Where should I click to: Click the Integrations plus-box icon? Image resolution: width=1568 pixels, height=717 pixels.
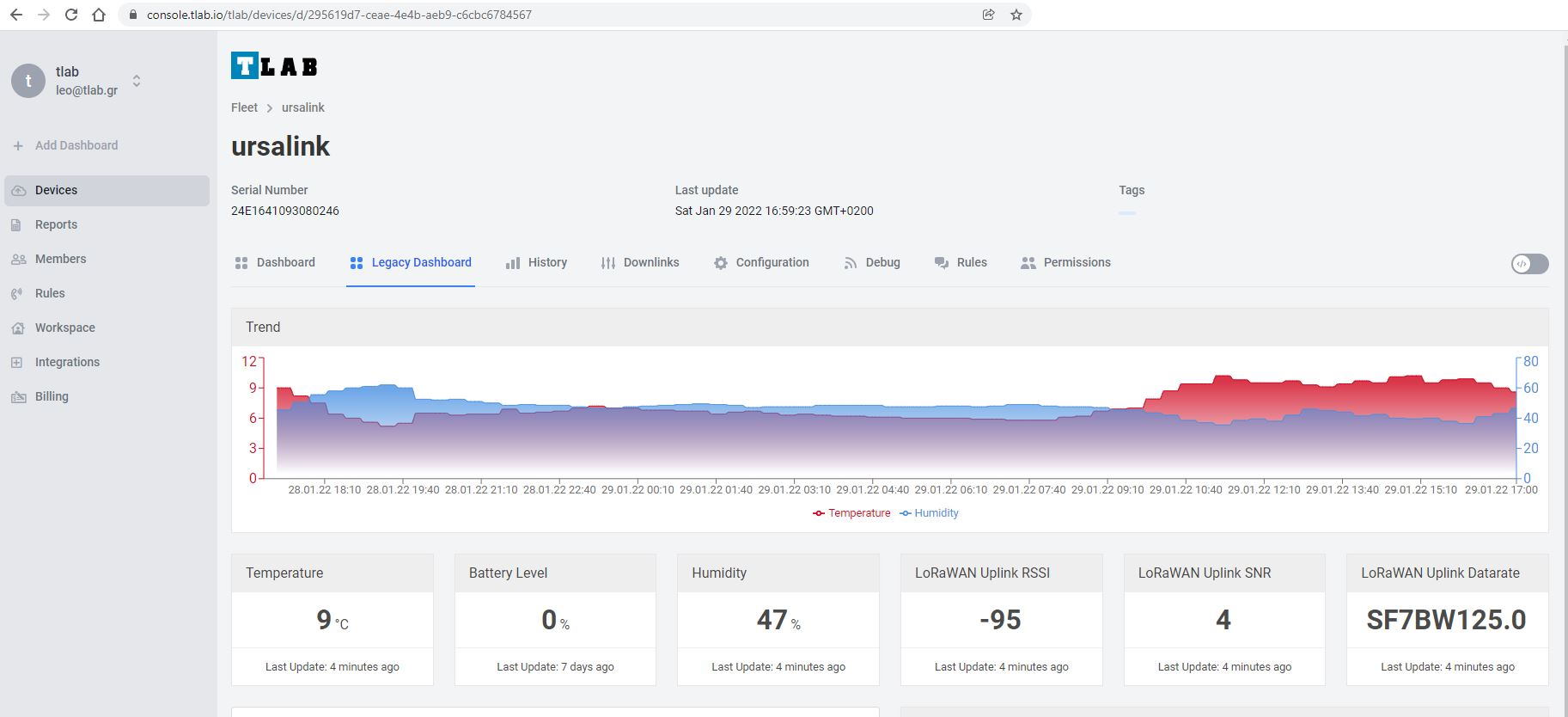pyautogui.click(x=17, y=362)
